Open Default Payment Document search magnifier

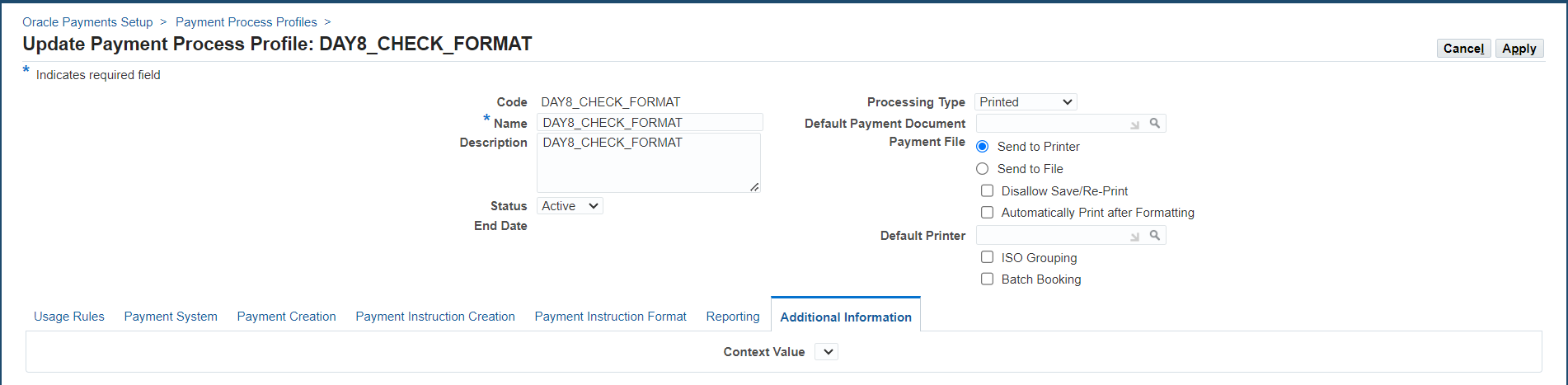coord(1155,123)
